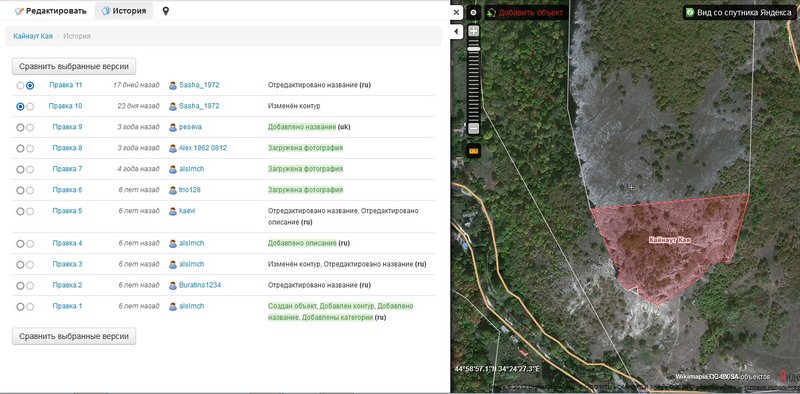Open the Buratino1234 user profile link
The height and width of the screenshot is (394, 800).
200,285
